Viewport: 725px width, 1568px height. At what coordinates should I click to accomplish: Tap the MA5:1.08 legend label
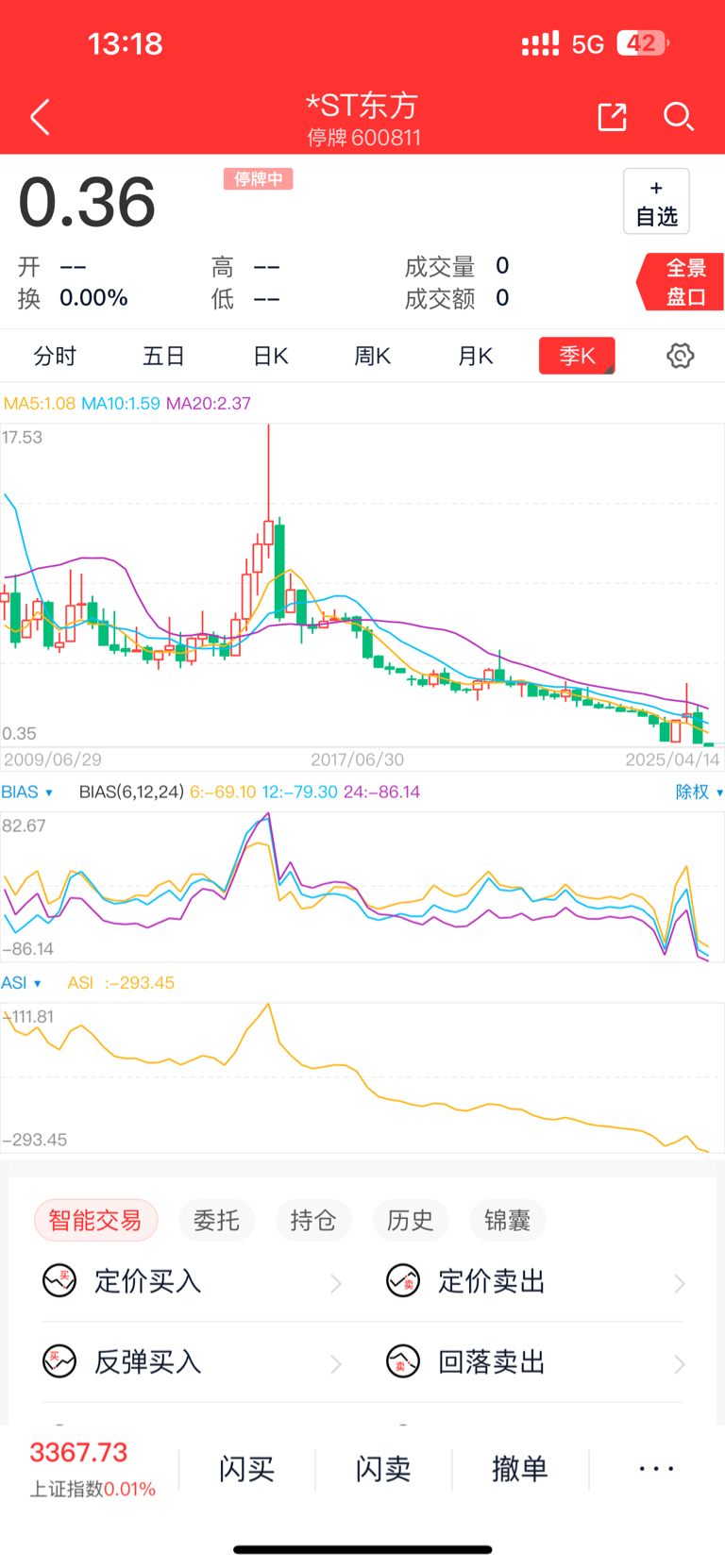(40, 404)
